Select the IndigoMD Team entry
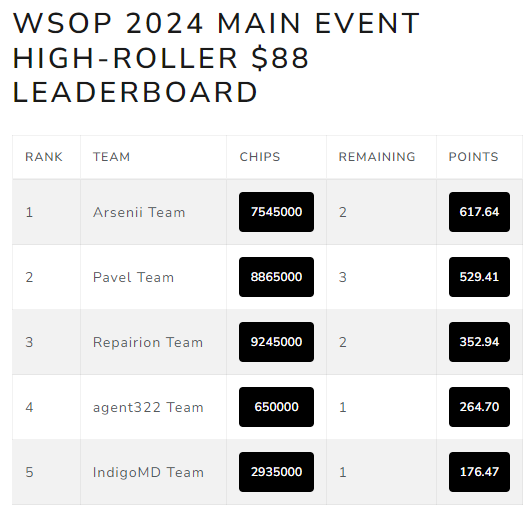 coord(148,472)
